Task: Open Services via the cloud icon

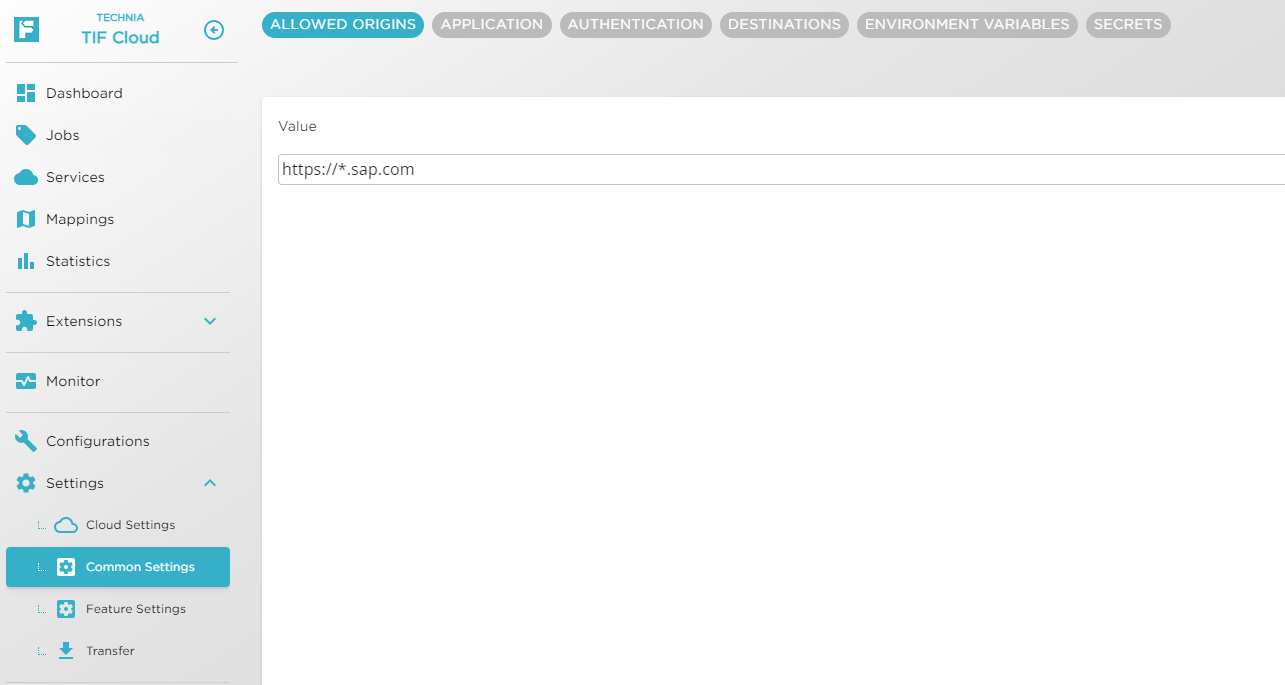Action: [x=26, y=177]
